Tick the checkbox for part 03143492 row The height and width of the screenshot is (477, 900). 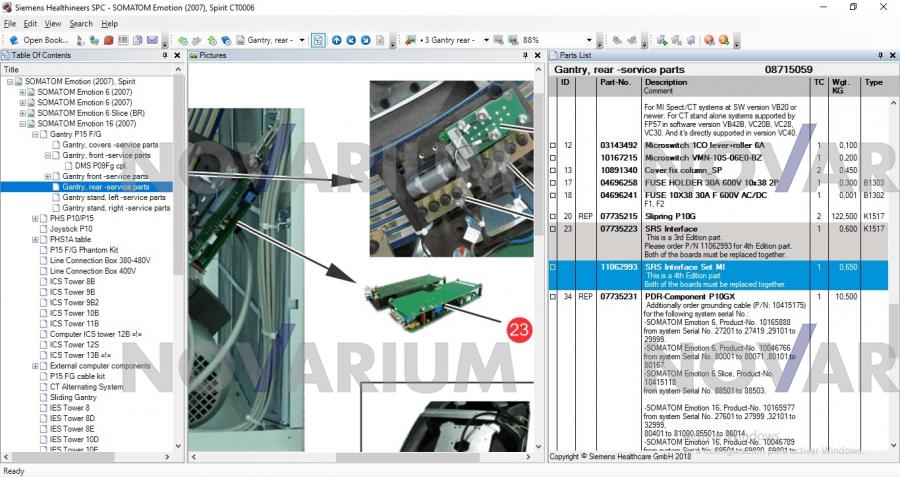[x=553, y=146]
